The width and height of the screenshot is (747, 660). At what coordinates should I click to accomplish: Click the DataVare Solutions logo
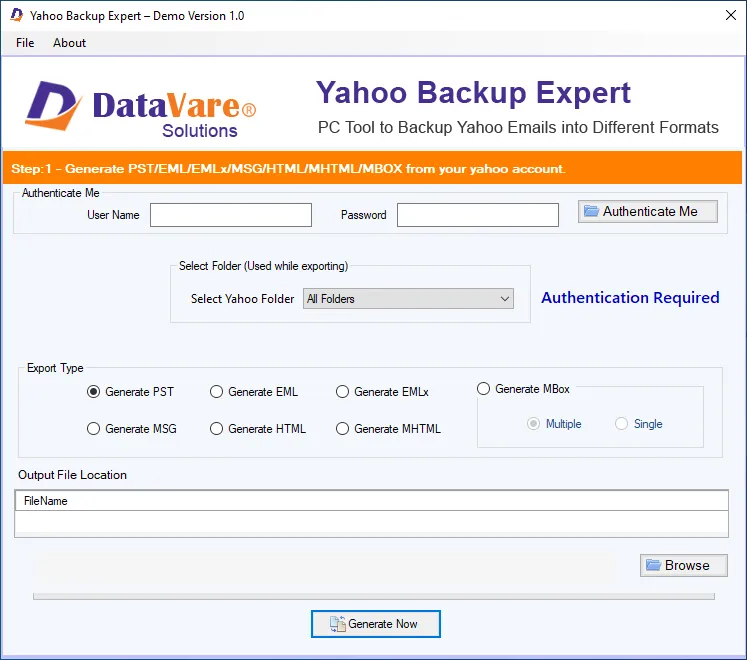[141, 109]
